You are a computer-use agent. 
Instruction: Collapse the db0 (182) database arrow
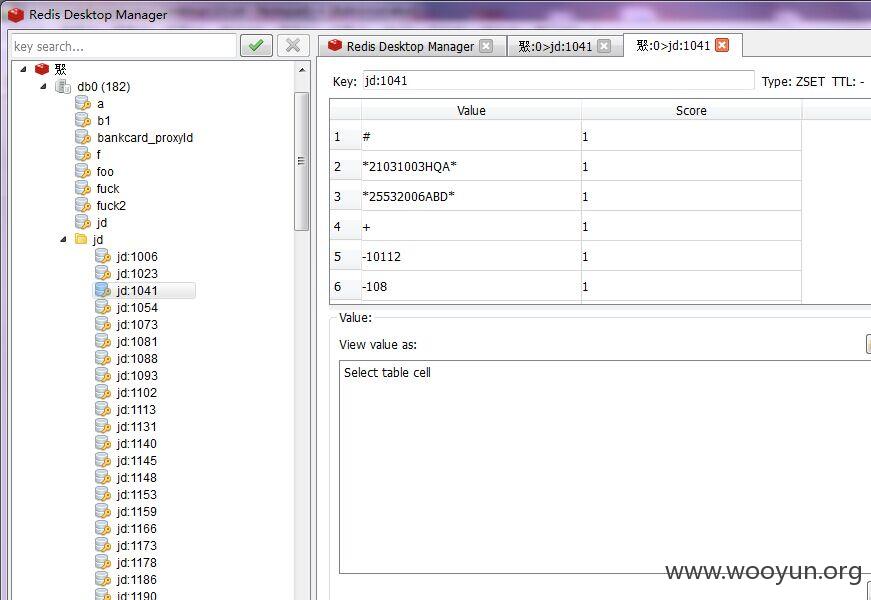43,87
